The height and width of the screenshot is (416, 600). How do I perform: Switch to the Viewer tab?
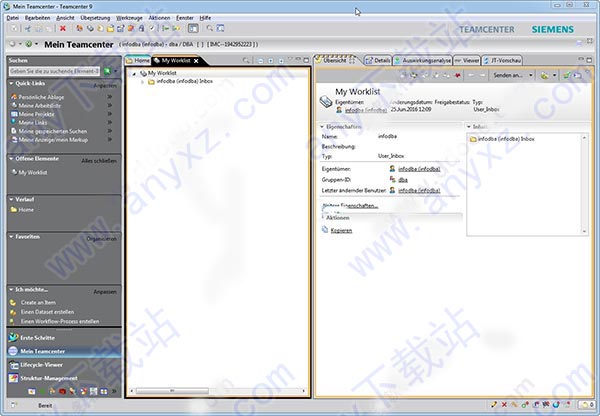coord(467,60)
